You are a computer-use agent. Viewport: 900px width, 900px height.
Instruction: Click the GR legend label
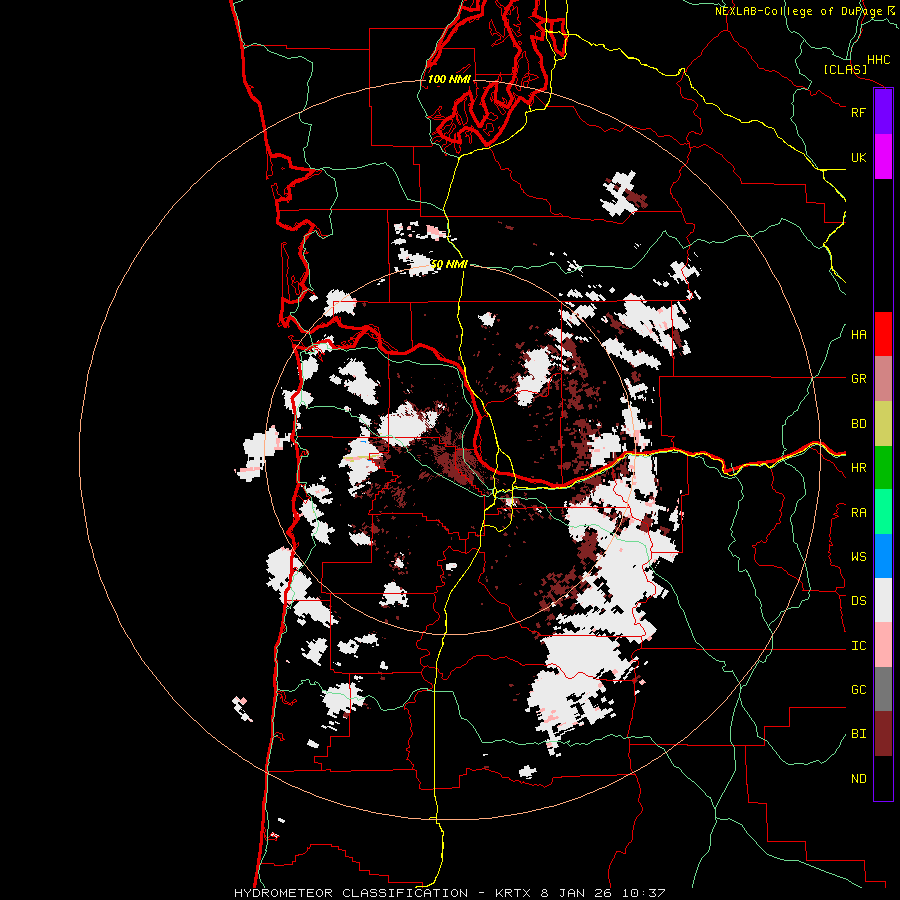point(858,379)
